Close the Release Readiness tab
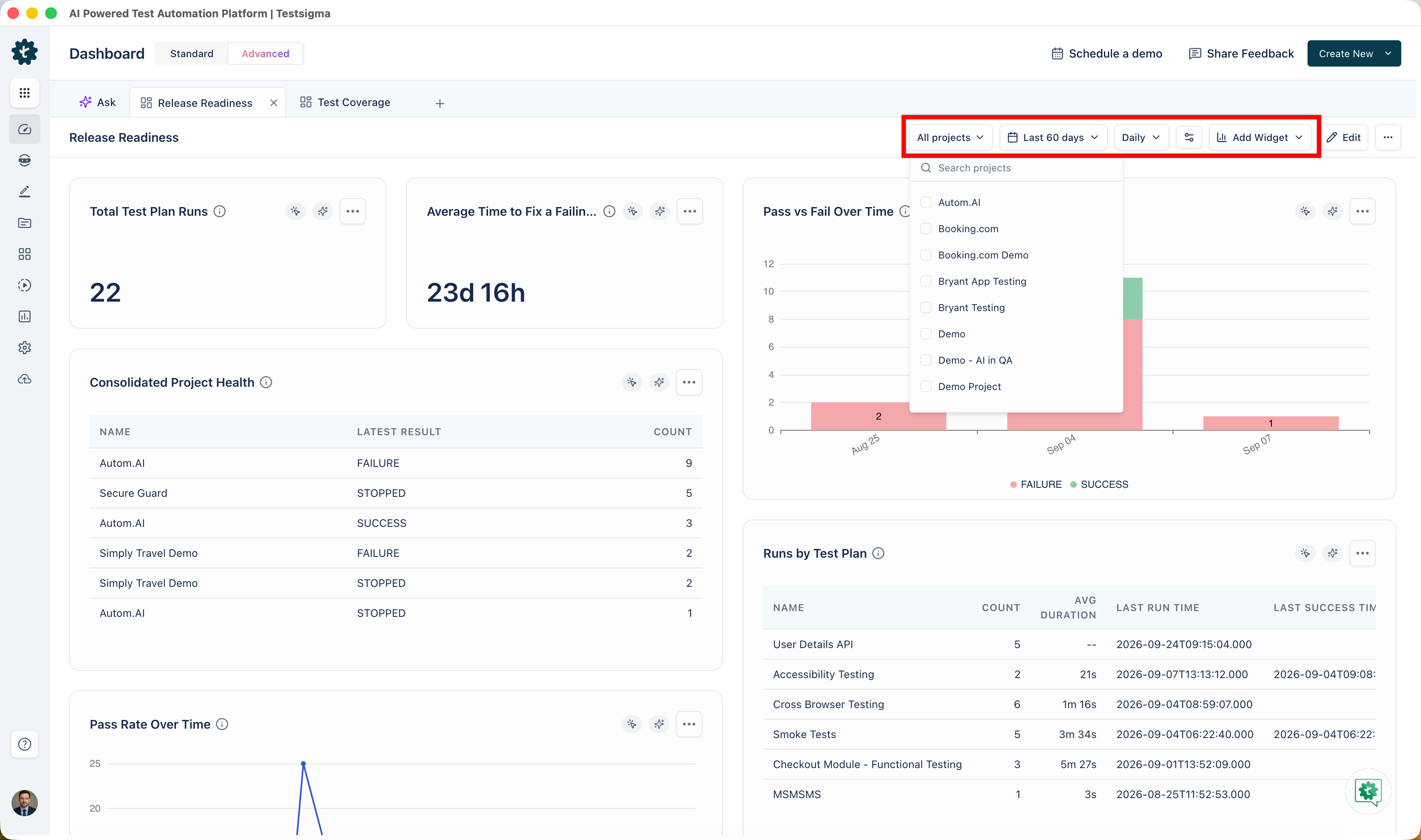 (273, 103)
